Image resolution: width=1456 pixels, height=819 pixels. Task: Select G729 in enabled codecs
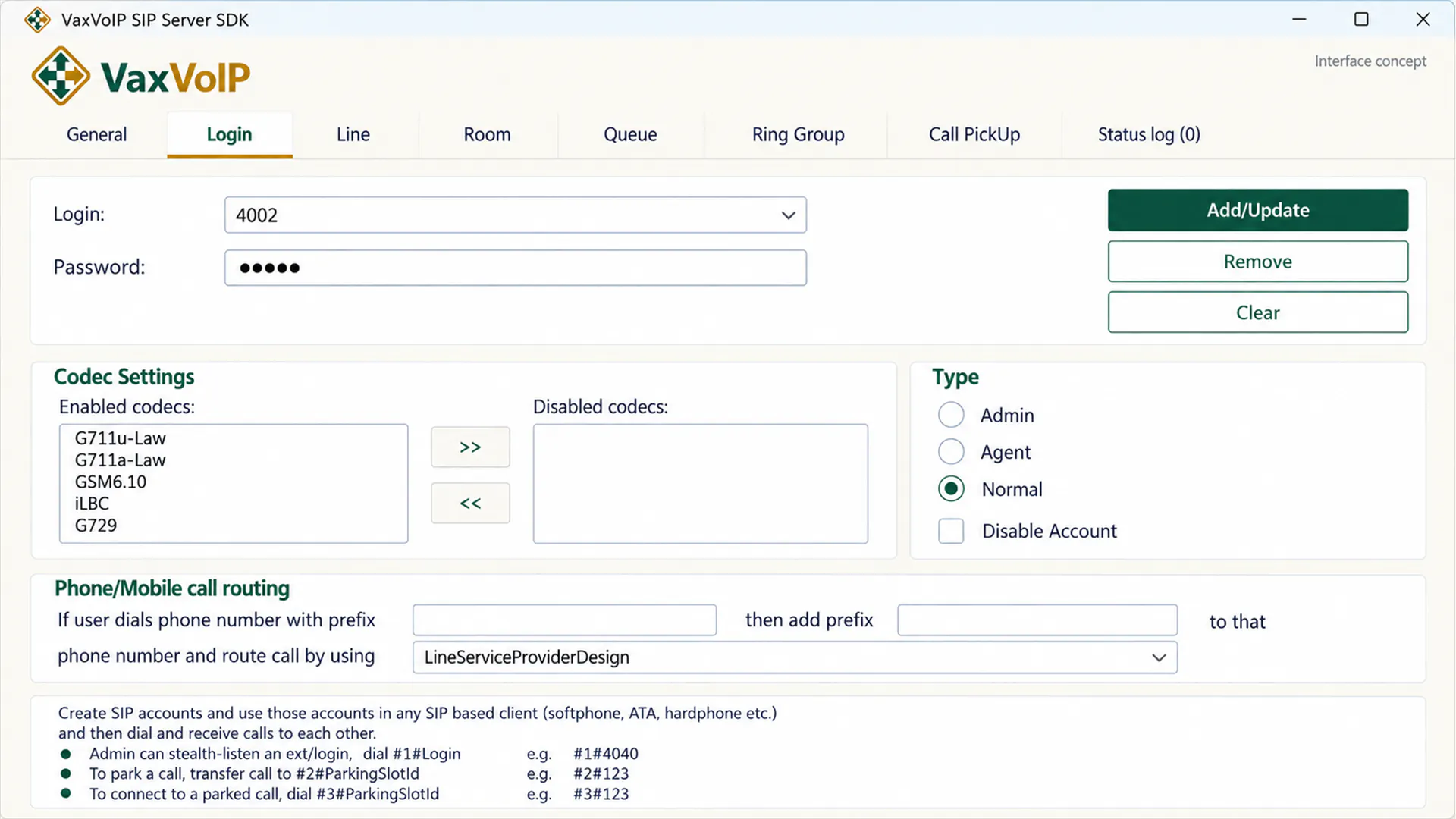coord(96,526)
